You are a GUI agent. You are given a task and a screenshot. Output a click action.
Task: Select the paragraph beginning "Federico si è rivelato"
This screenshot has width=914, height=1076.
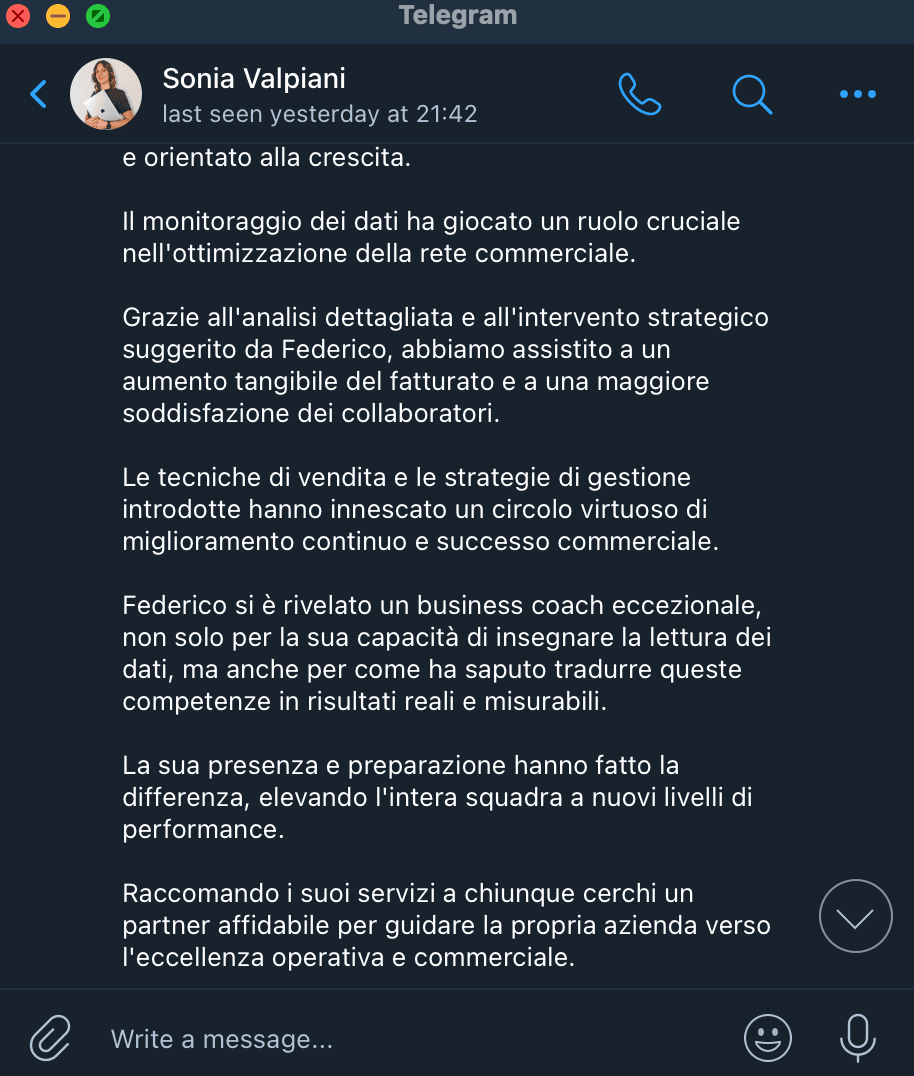coord(446,653)
